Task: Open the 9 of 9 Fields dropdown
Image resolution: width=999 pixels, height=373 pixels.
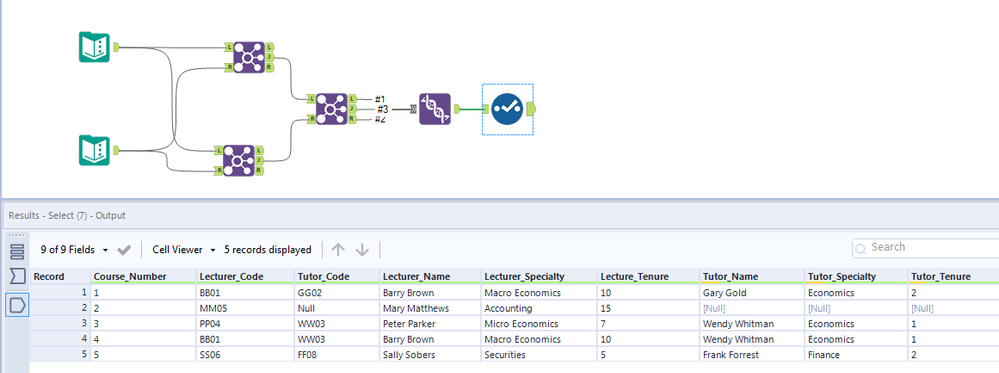Action: [75, 250]
